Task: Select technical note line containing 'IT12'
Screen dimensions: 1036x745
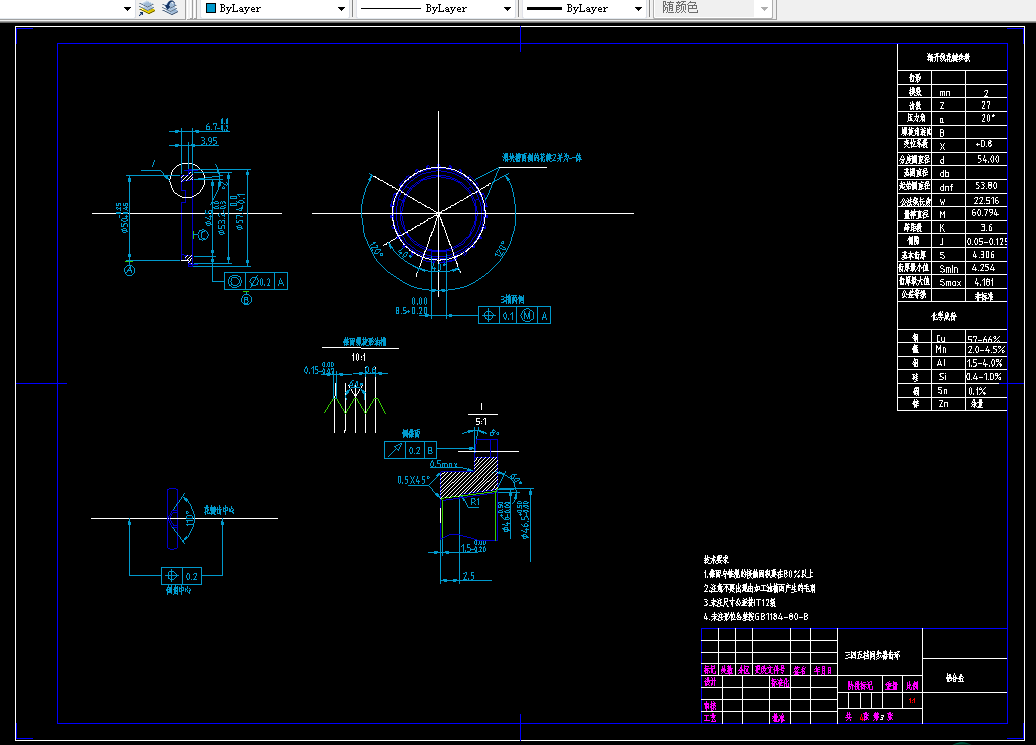Action: click(740, 602)
